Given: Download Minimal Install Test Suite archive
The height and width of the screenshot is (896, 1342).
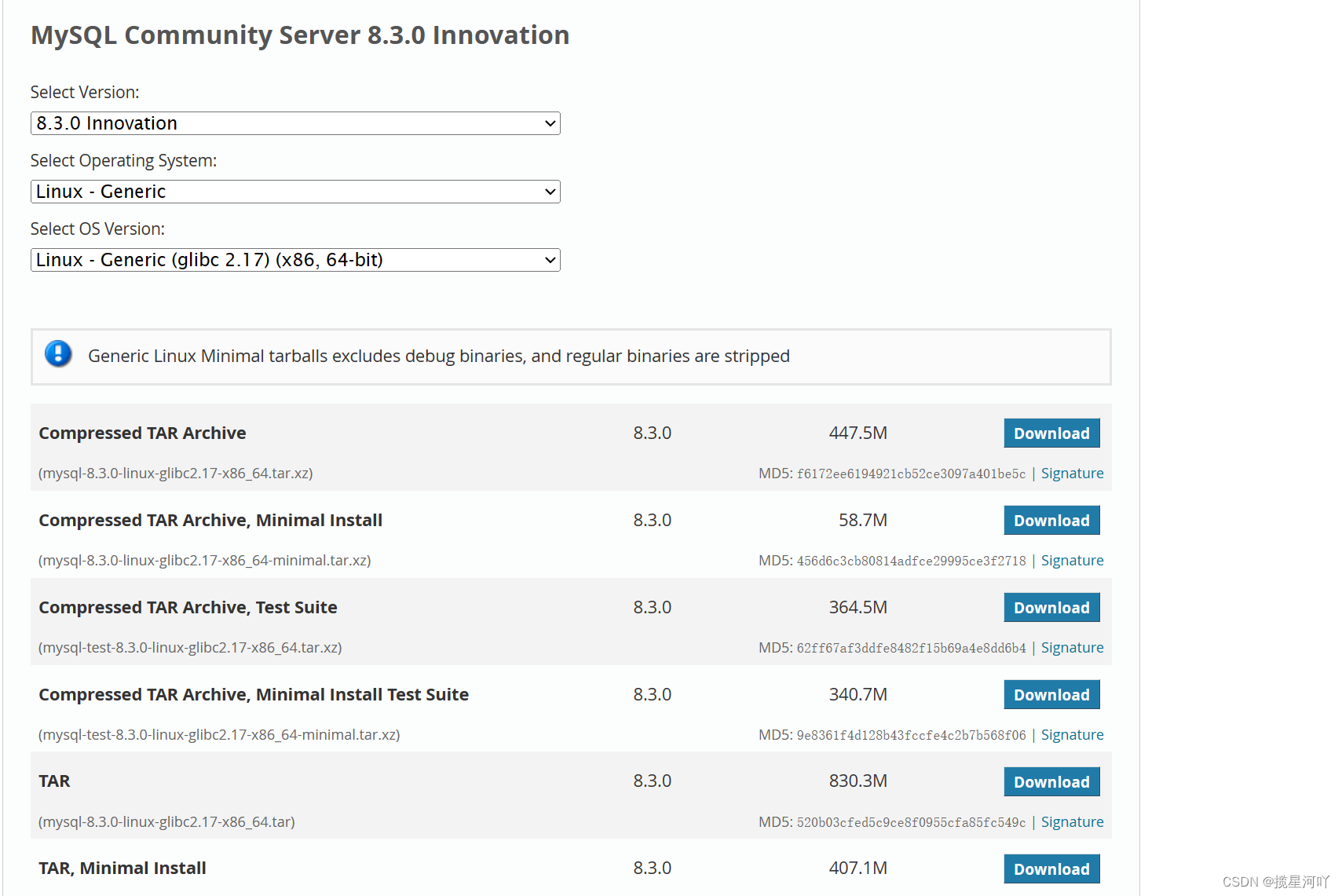Looking at the screenshot, I should point(1051,695).
